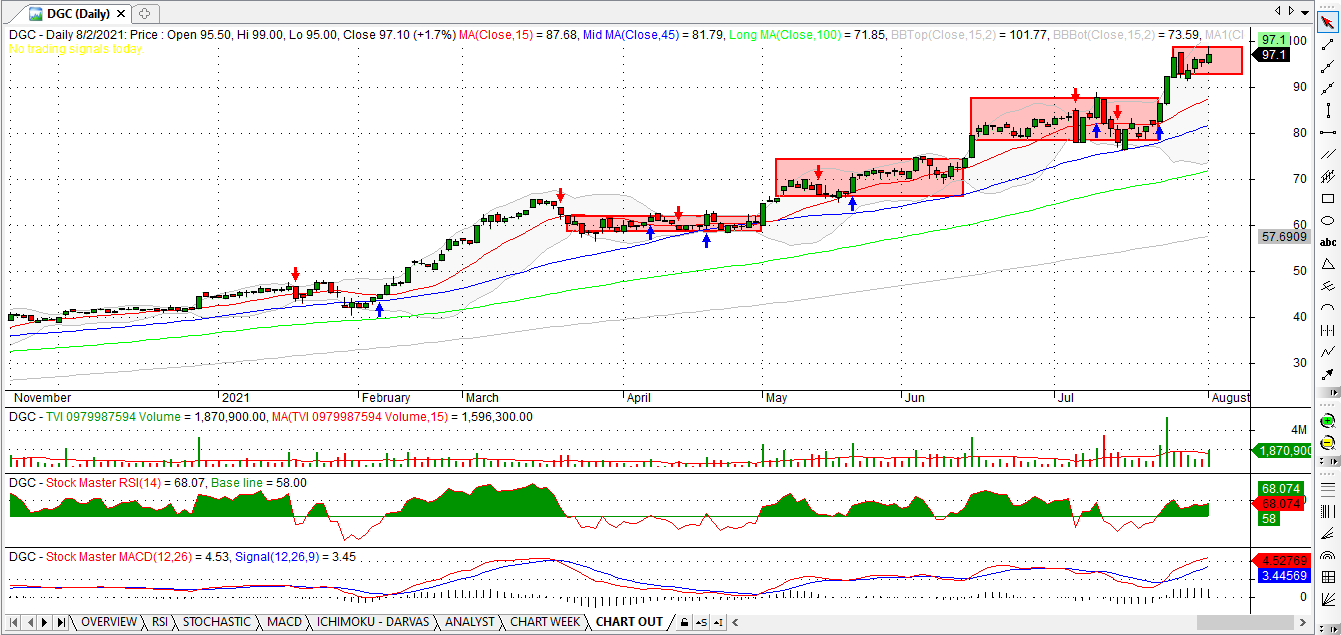The image size is (1341, 635).
Task: Open the OVERVIEW sheet tab
Action: pos(109,622)
